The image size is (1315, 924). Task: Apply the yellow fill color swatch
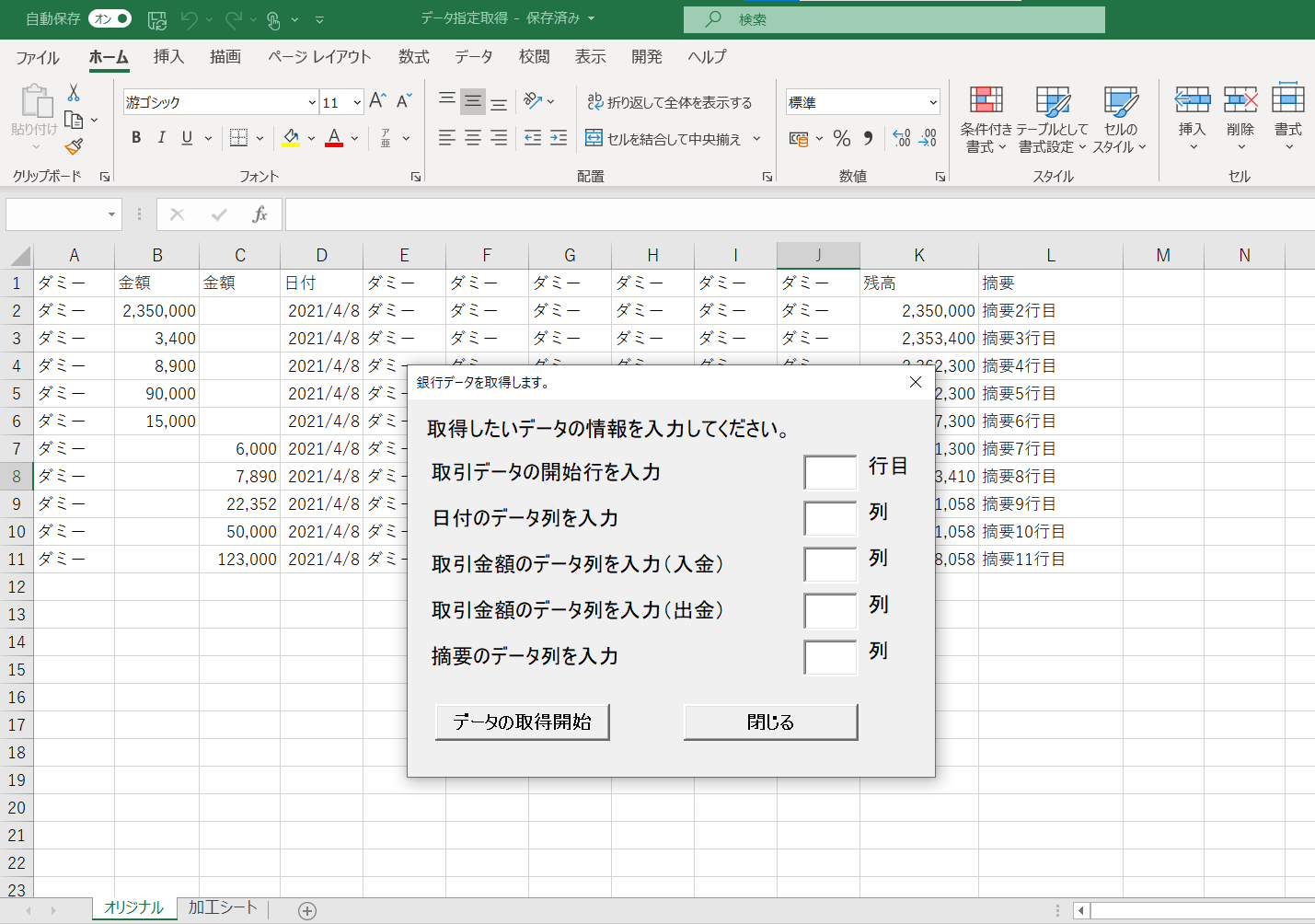coord(291,138)
